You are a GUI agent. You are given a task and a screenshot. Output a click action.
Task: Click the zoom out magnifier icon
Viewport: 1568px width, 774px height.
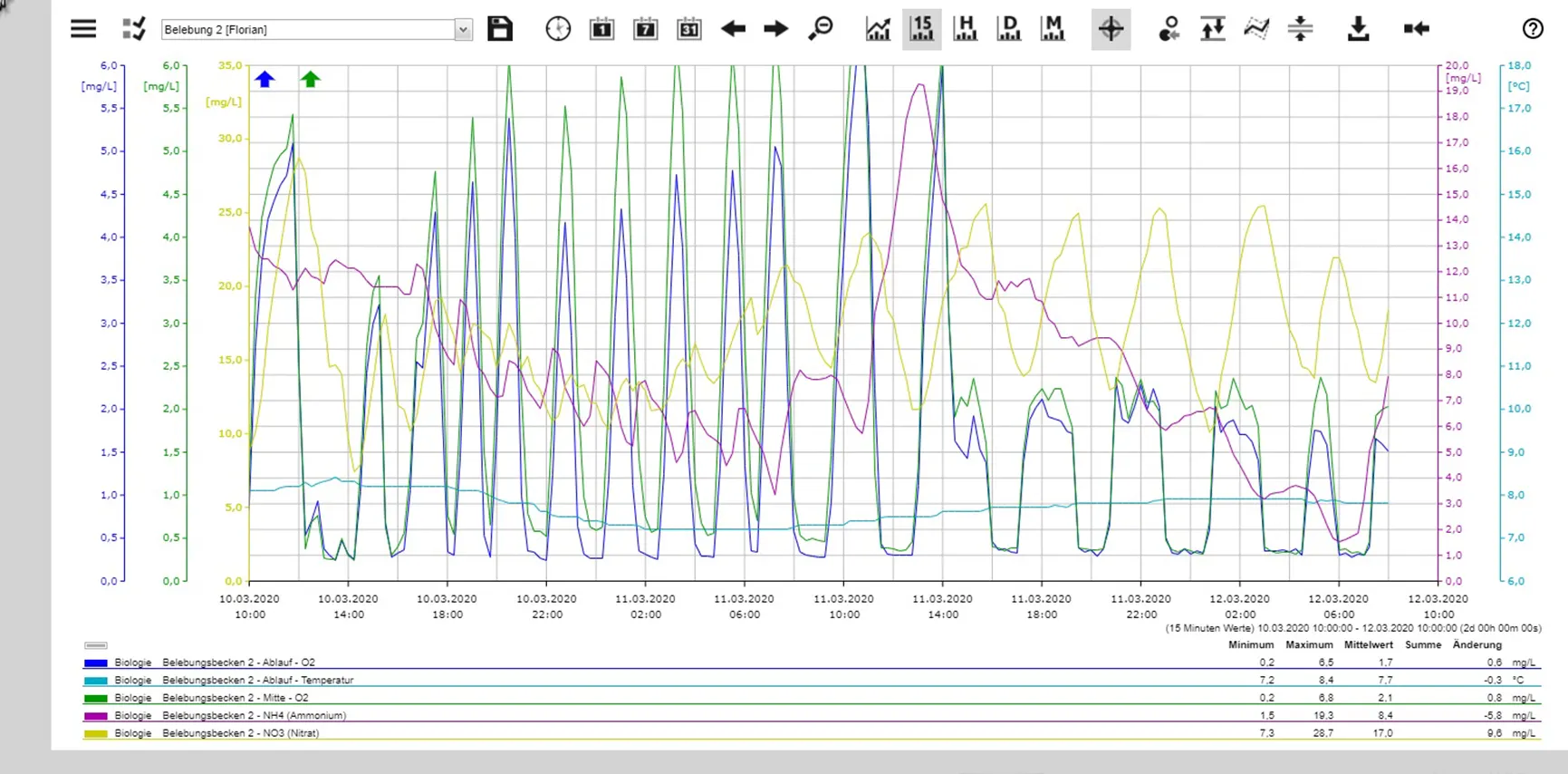coord(821,29)
